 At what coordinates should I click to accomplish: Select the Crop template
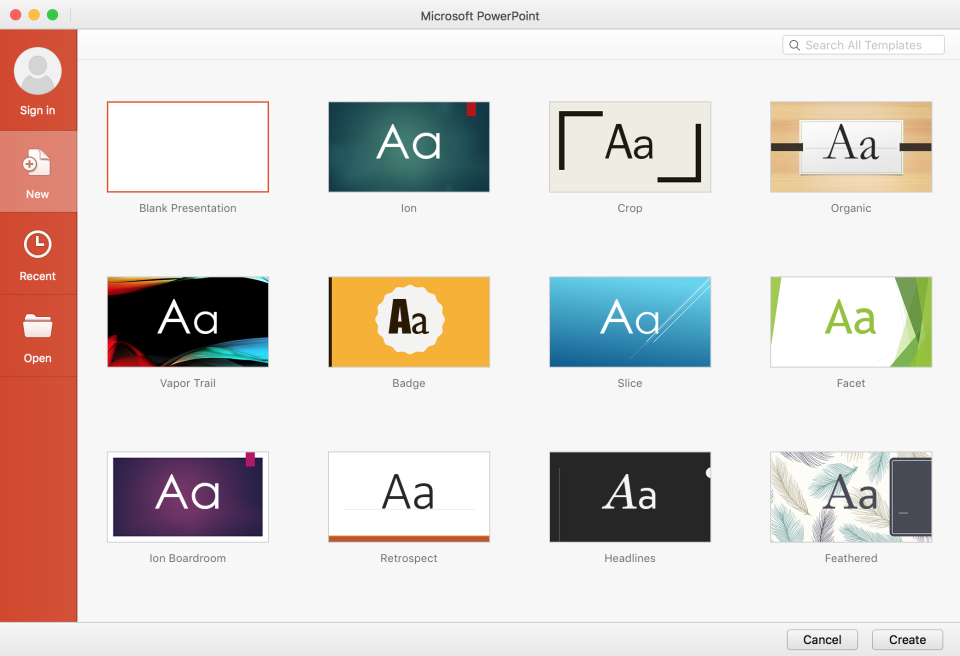(x=629, y=146)
